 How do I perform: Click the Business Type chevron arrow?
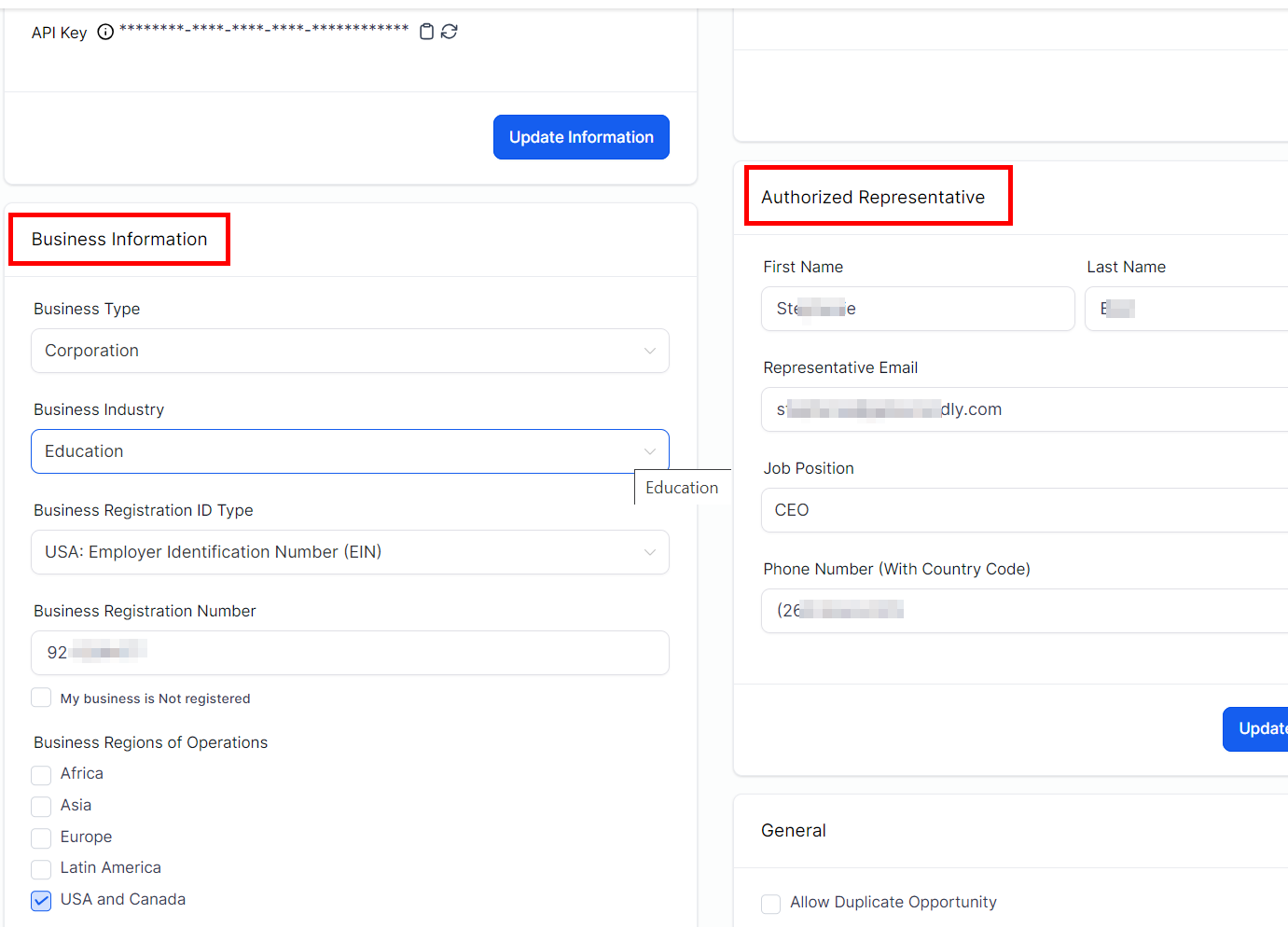pyautogui.click(x=650, y=351)
